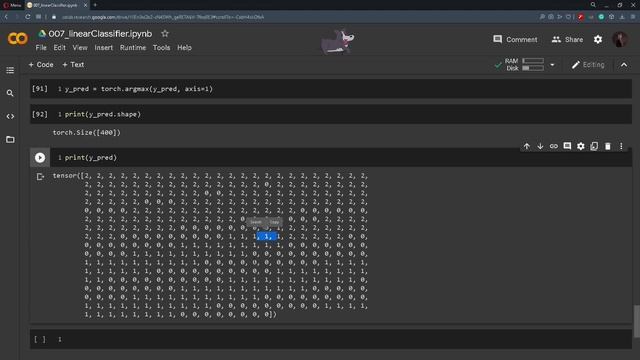Open more cell actions three-dot menu
This screenshot has width=640, height=360.
[621, 146]
